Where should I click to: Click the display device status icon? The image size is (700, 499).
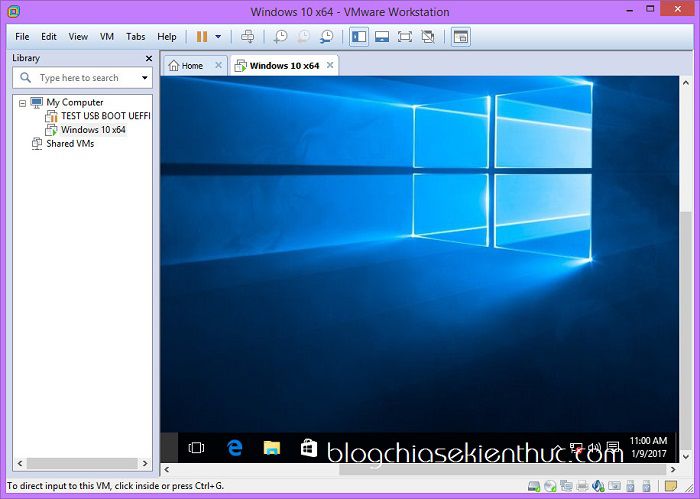click(x=614, y=486)
